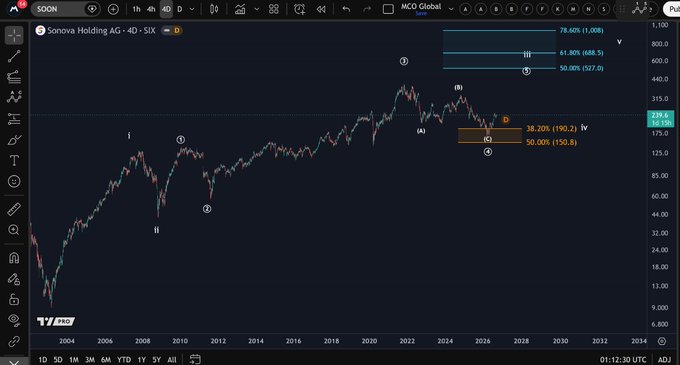This screenshot has height=365, width=680.
Task: Click the S quick-access circle button
Action: [604, 9]
